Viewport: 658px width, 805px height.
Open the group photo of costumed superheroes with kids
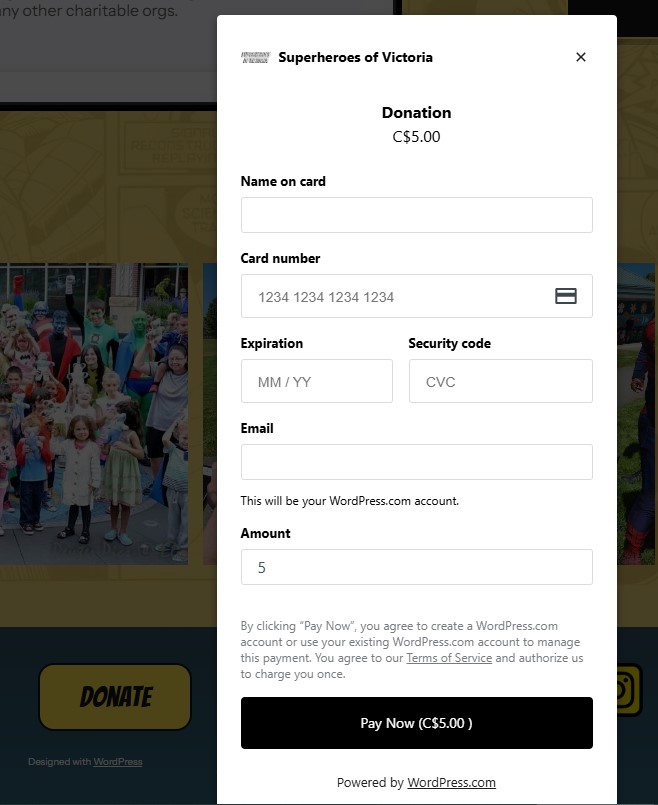pos(94,414)
